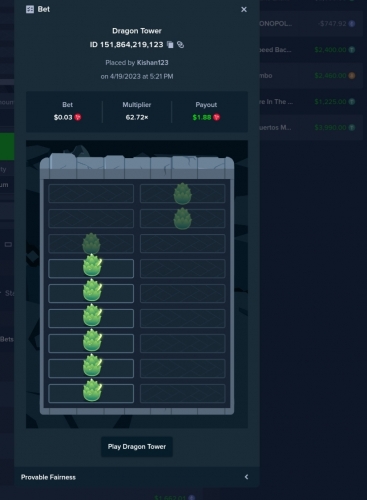The image size is (367, 500).
Task: Click the empty top-left tower tile
Action: [x=91, y=193]
